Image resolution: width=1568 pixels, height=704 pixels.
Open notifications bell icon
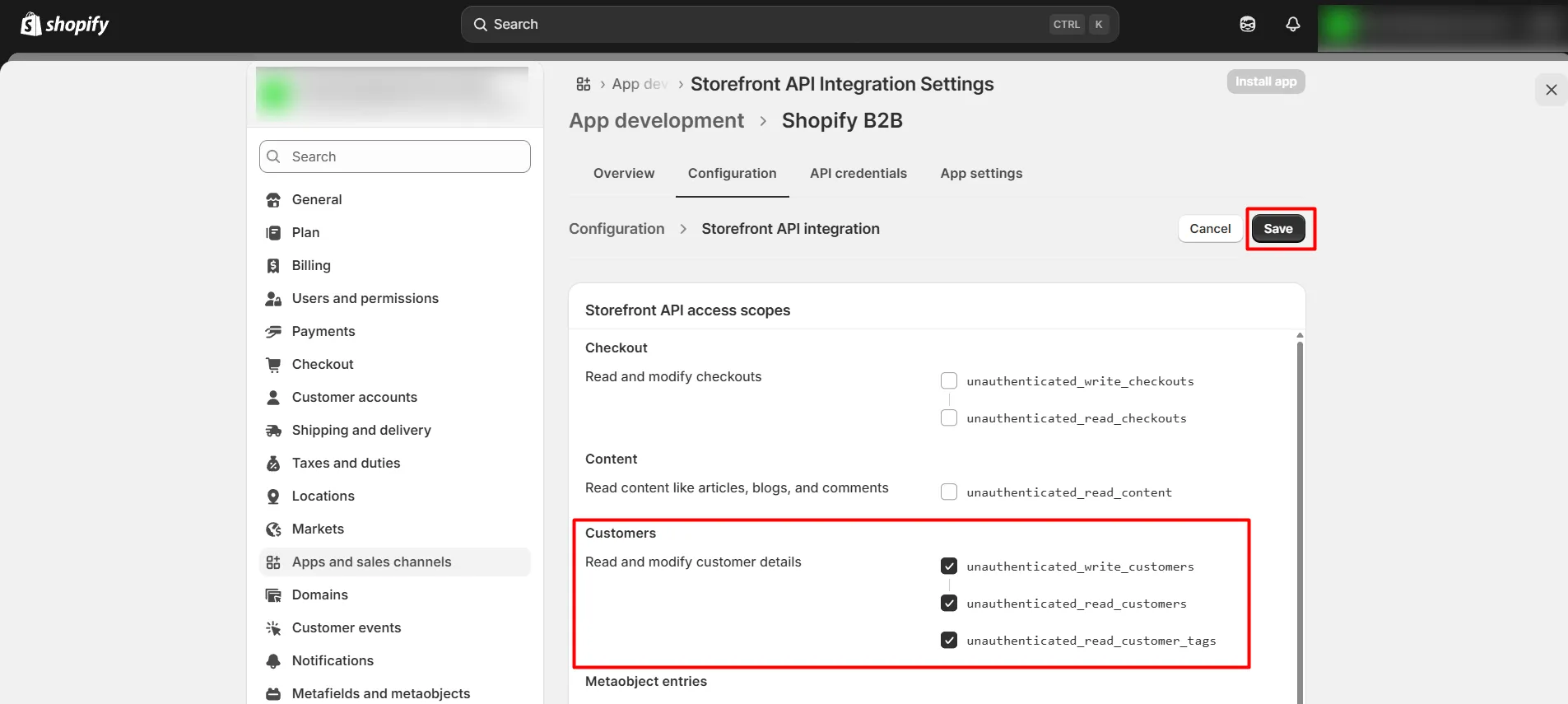[x=1293, y=25]
